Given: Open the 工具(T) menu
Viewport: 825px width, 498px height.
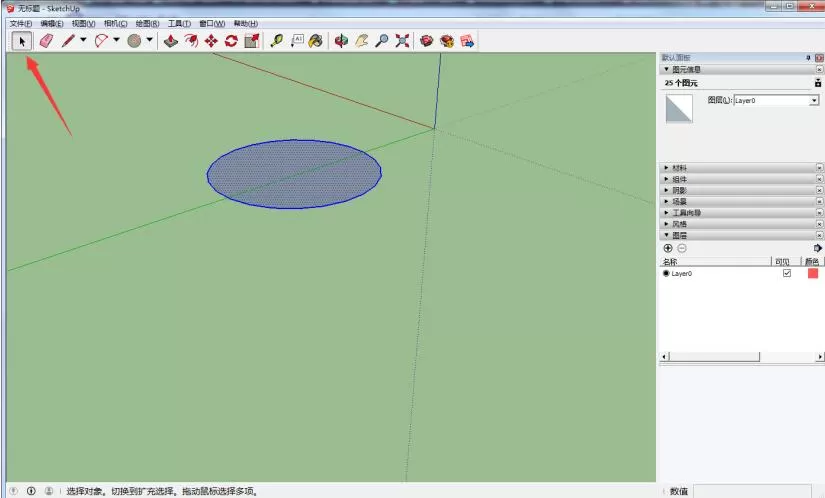Looking at the screenshot, I should click(x=179, y=24).
